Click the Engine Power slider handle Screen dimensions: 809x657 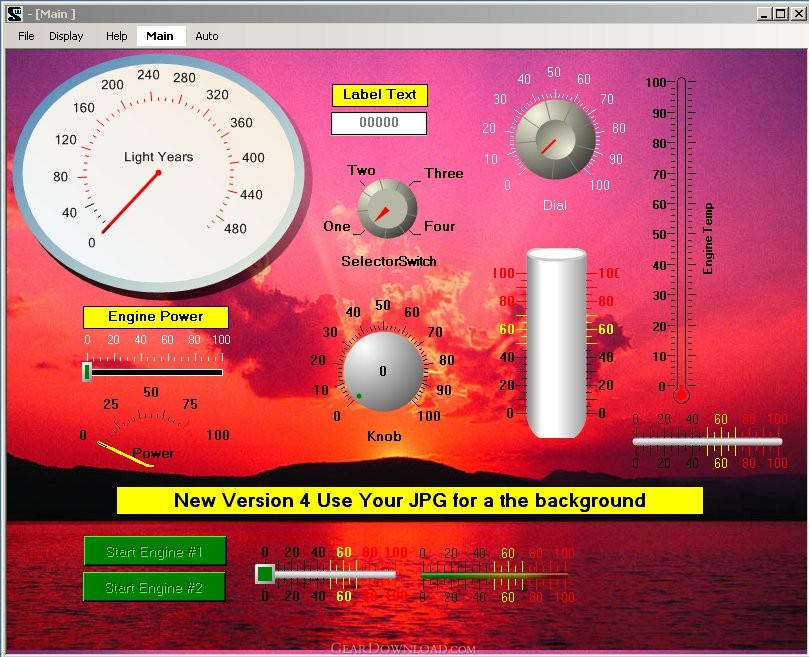(x=87, y=372)
